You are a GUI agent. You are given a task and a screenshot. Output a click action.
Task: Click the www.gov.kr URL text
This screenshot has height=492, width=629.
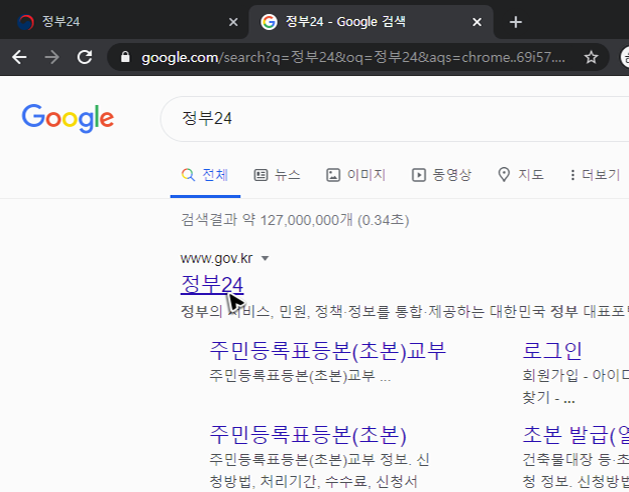pyautogui.click(x=217, y=258)
